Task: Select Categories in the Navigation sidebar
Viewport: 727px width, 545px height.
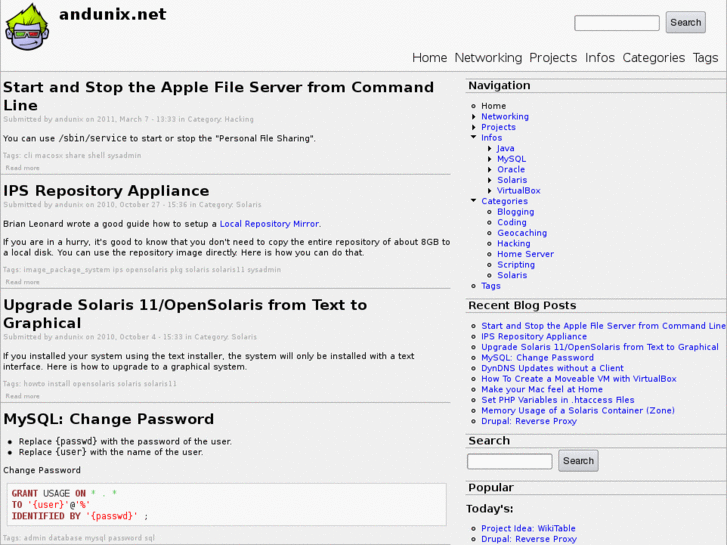Action: click(x=504, y=201)
